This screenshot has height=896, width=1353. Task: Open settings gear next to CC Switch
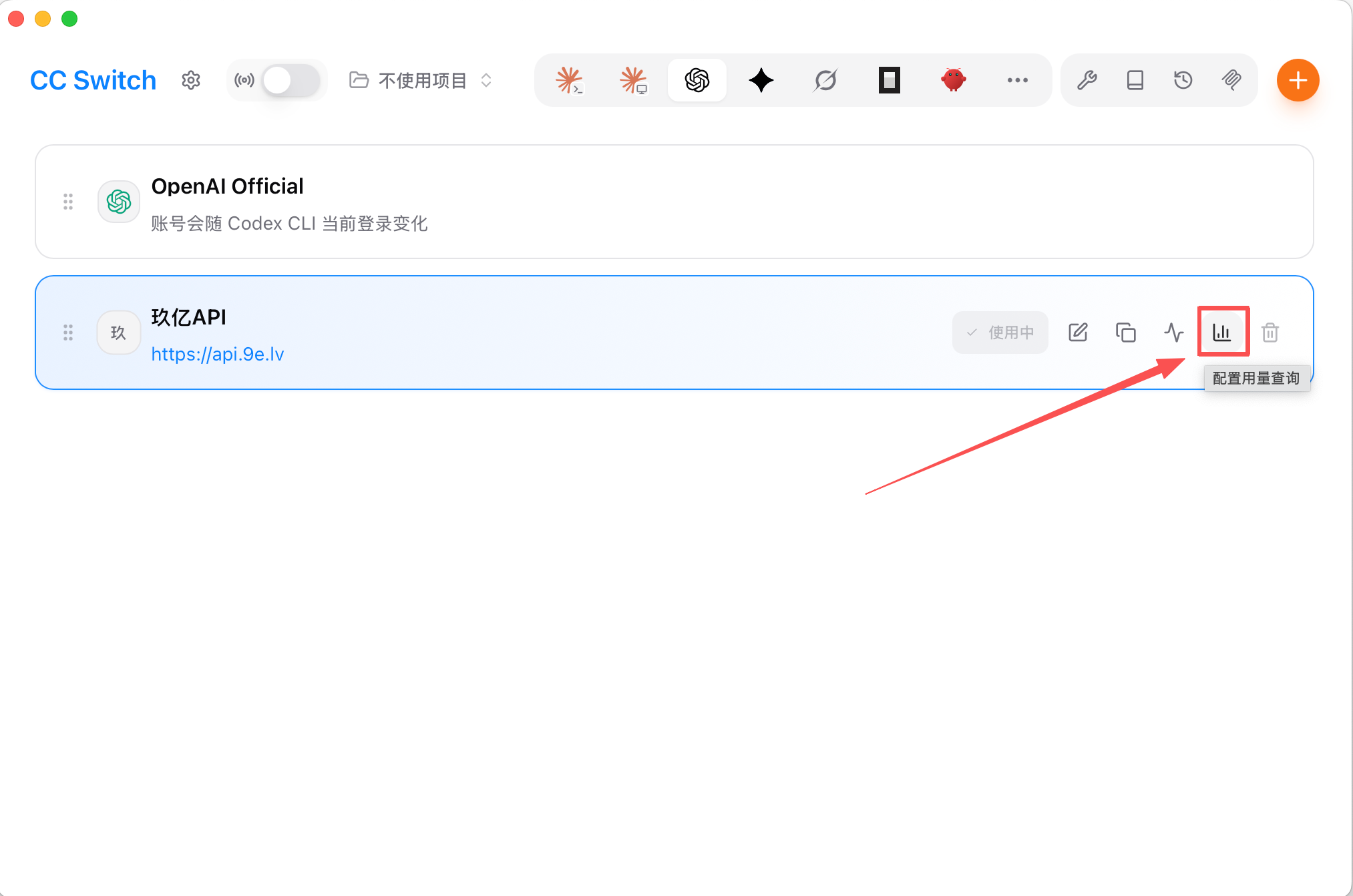[191, 80]
